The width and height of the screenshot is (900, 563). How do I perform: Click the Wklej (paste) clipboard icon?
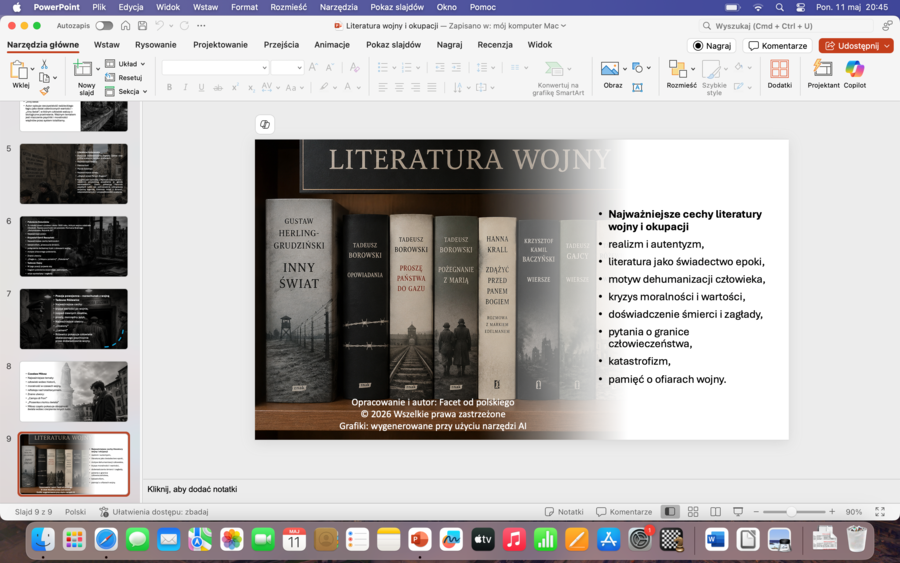20,70
